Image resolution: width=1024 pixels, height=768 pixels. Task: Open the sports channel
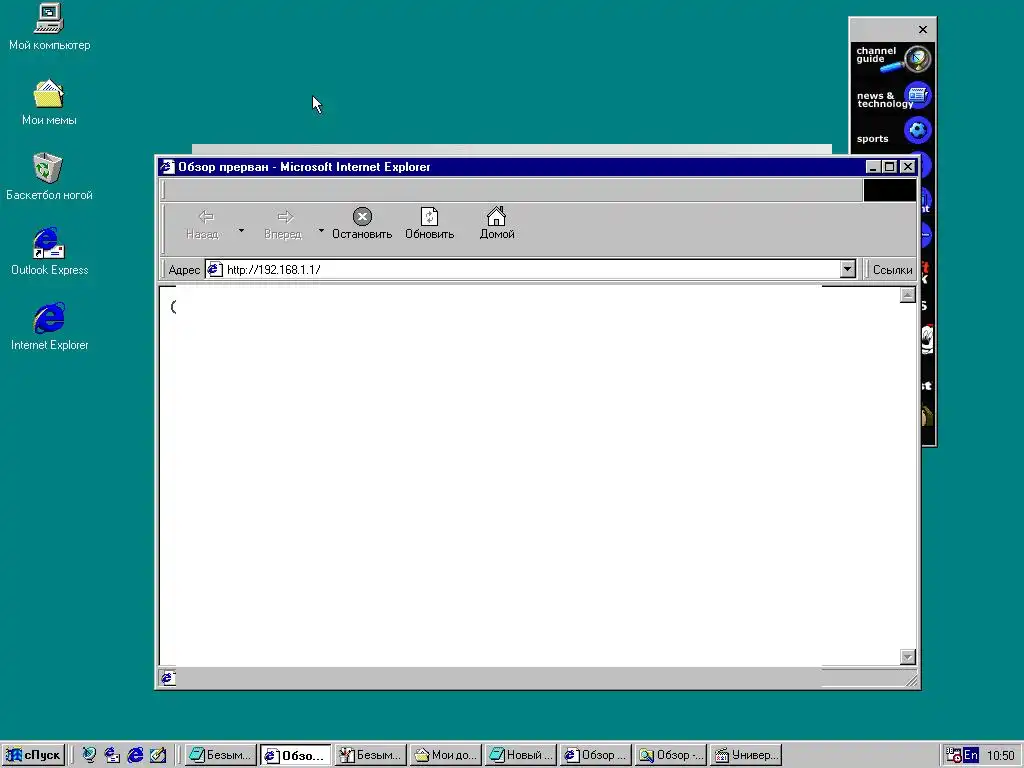point(893,133)
